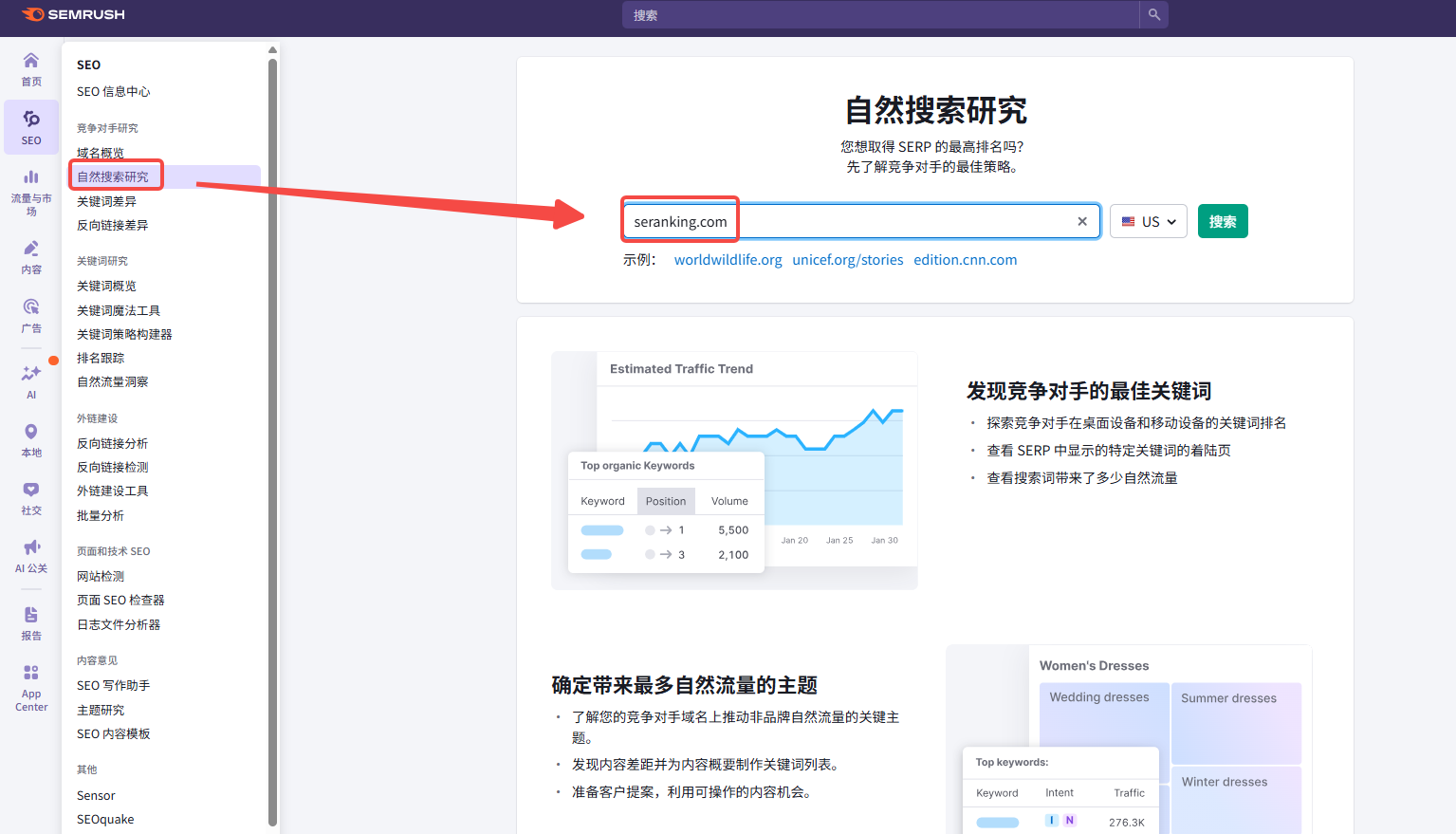Clear the domain input with X
The height and width of the screenshot is (834, 1456).
1082,221
